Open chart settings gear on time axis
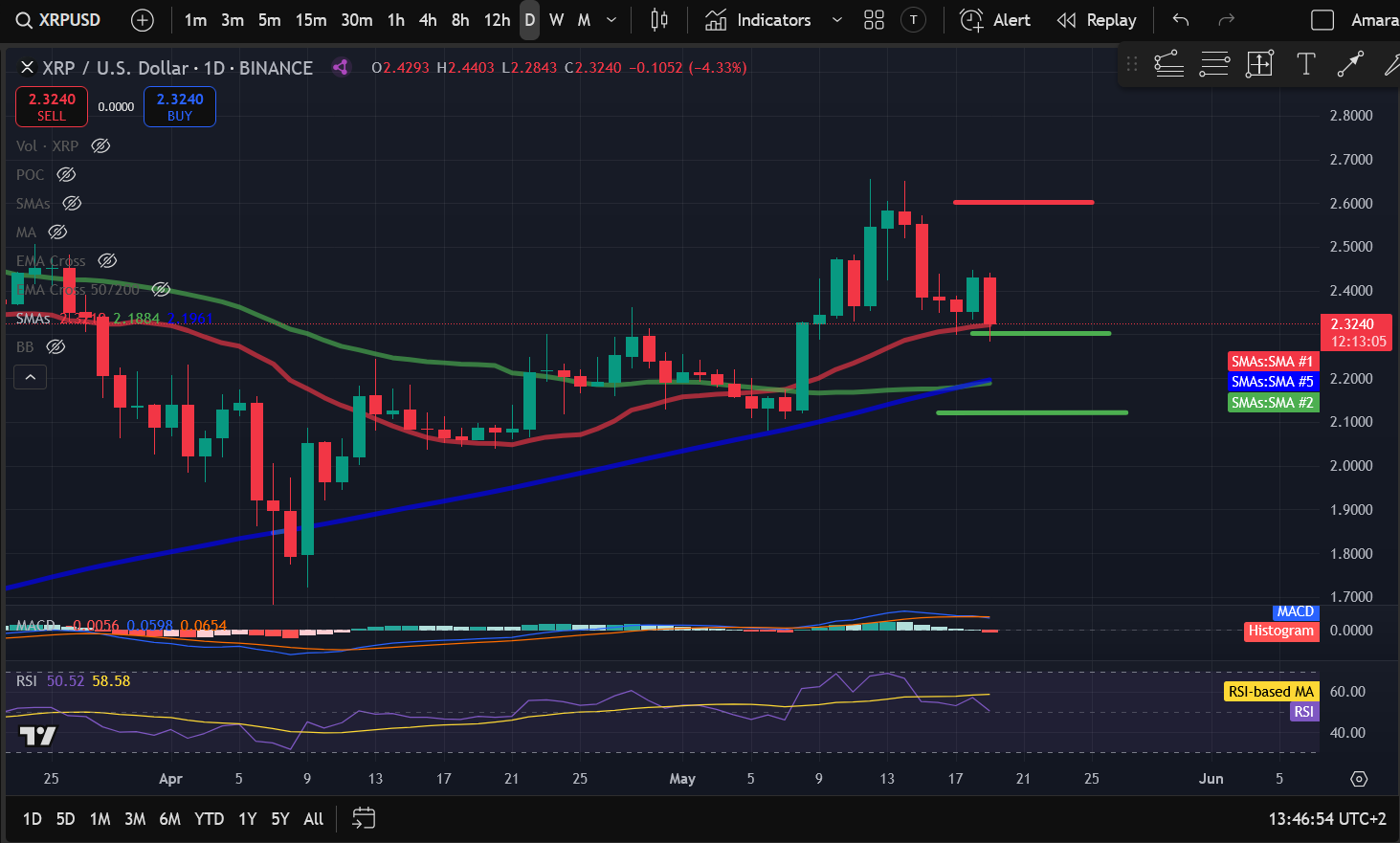Image resolution: width=1400 pixels, height=843 pixels. point(1359,779)
